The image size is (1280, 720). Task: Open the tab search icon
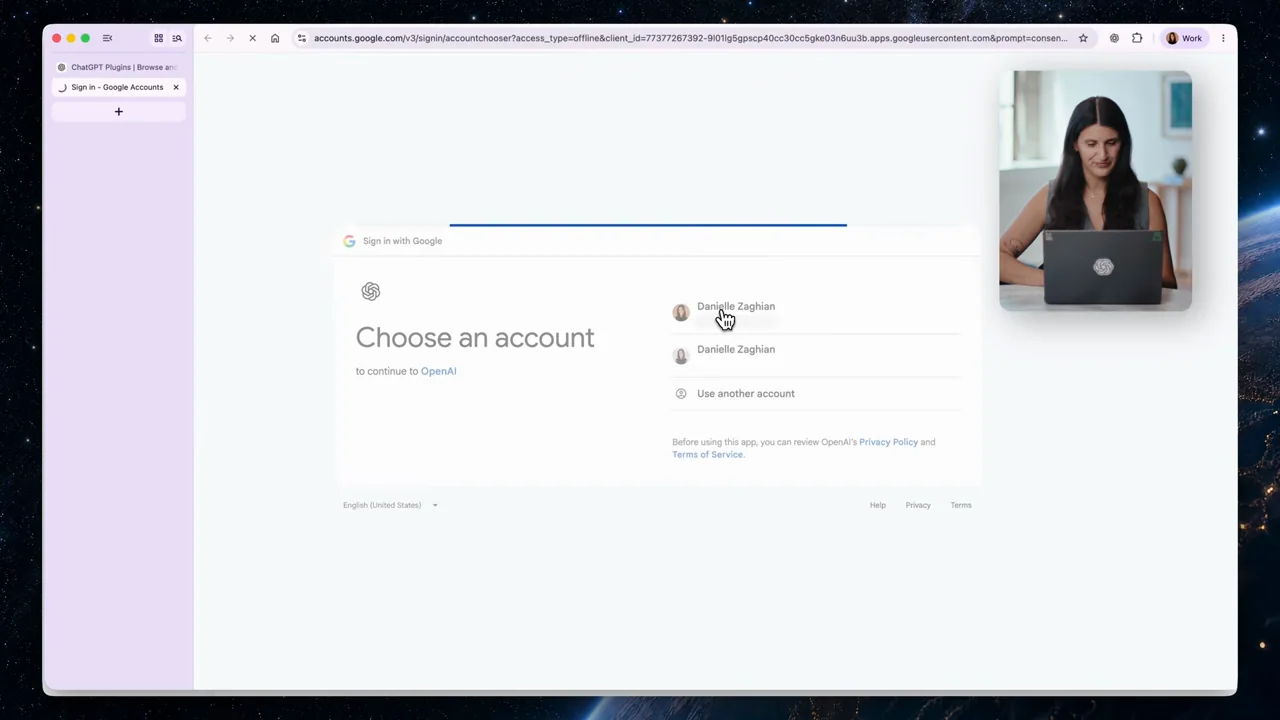pyautogui.click(x=177, y=38)
